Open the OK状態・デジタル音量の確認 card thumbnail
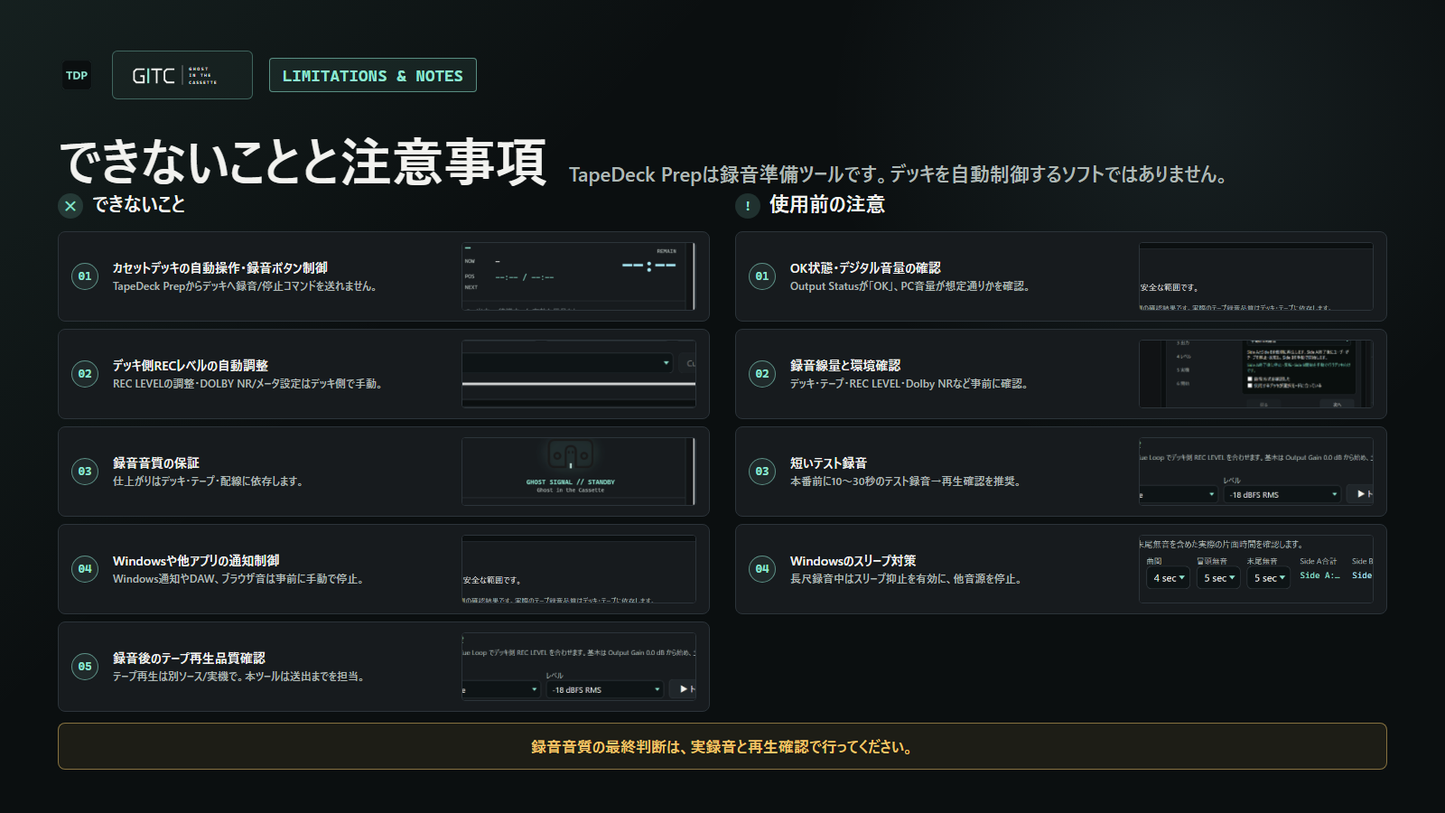Screen dimensions: 1445x813 pos(1256,276)
